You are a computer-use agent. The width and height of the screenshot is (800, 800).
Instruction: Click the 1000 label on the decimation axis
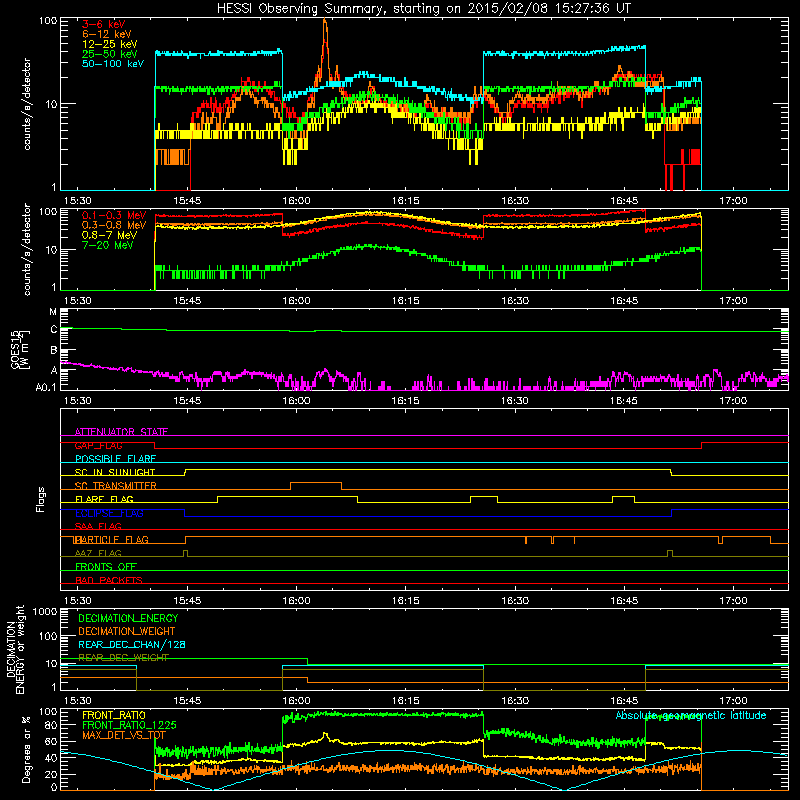(x=45, y=612)
